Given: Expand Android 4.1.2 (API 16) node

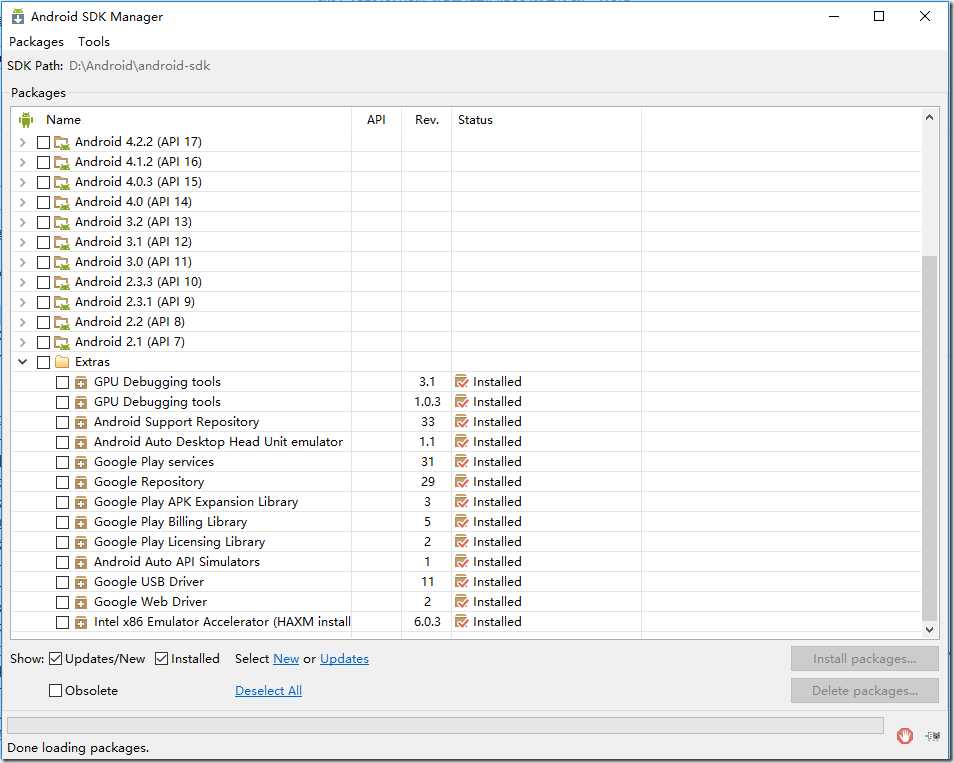Looking at the screenshot, I should (x=23, y=162).
